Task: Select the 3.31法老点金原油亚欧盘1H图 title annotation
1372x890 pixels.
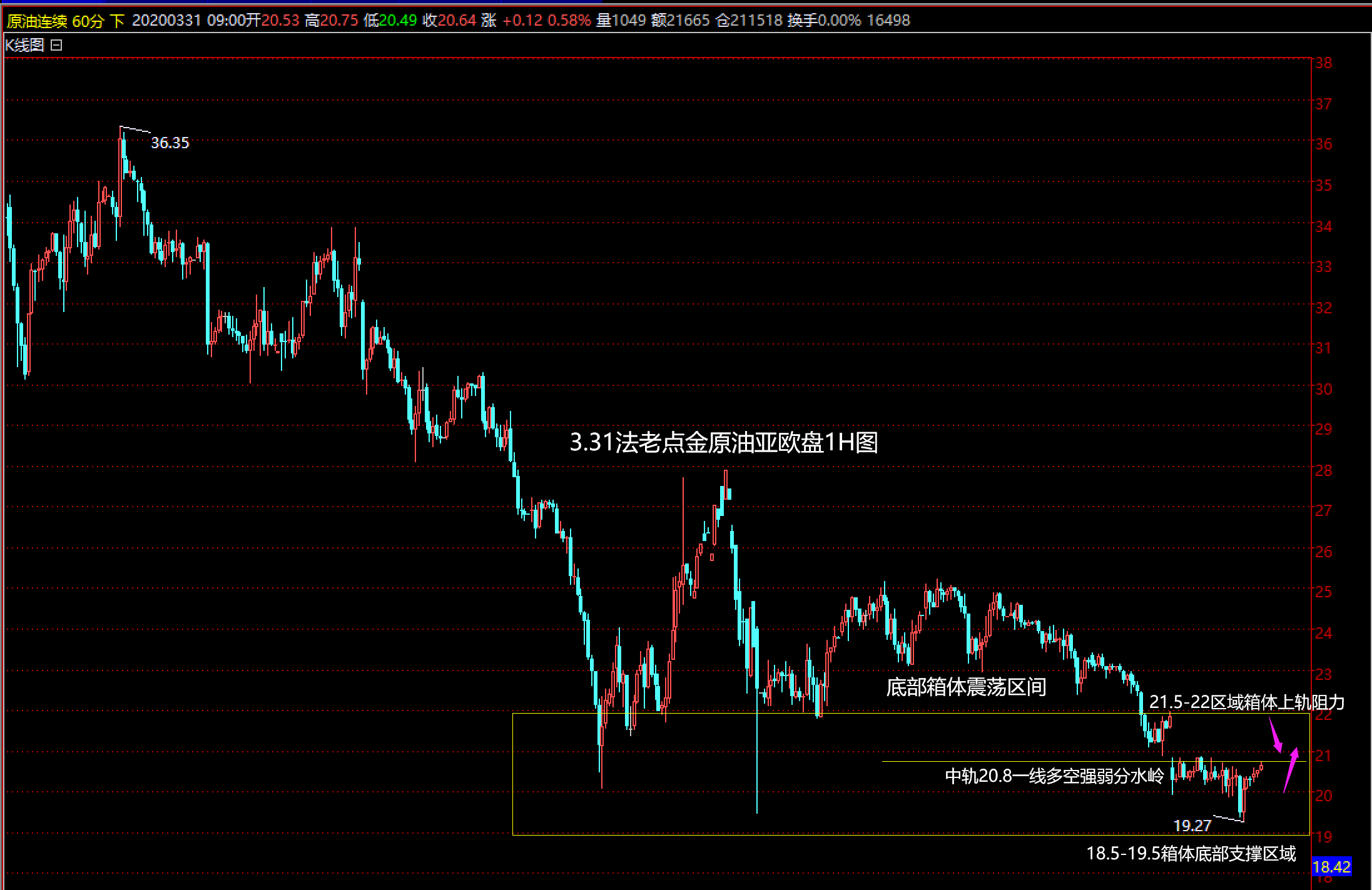Action: 723,442
